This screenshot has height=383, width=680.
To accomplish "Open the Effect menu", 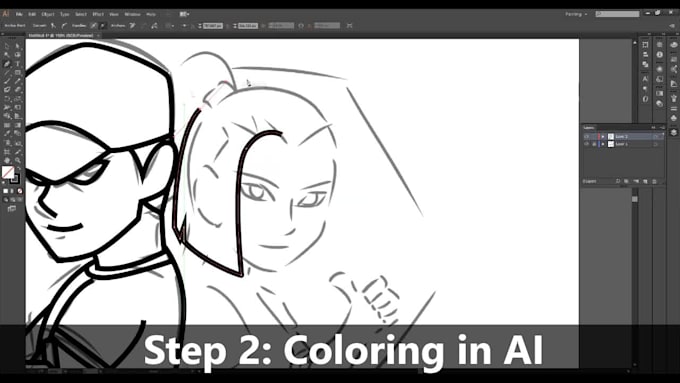I will pyautogui.click(x=98, y=14).
